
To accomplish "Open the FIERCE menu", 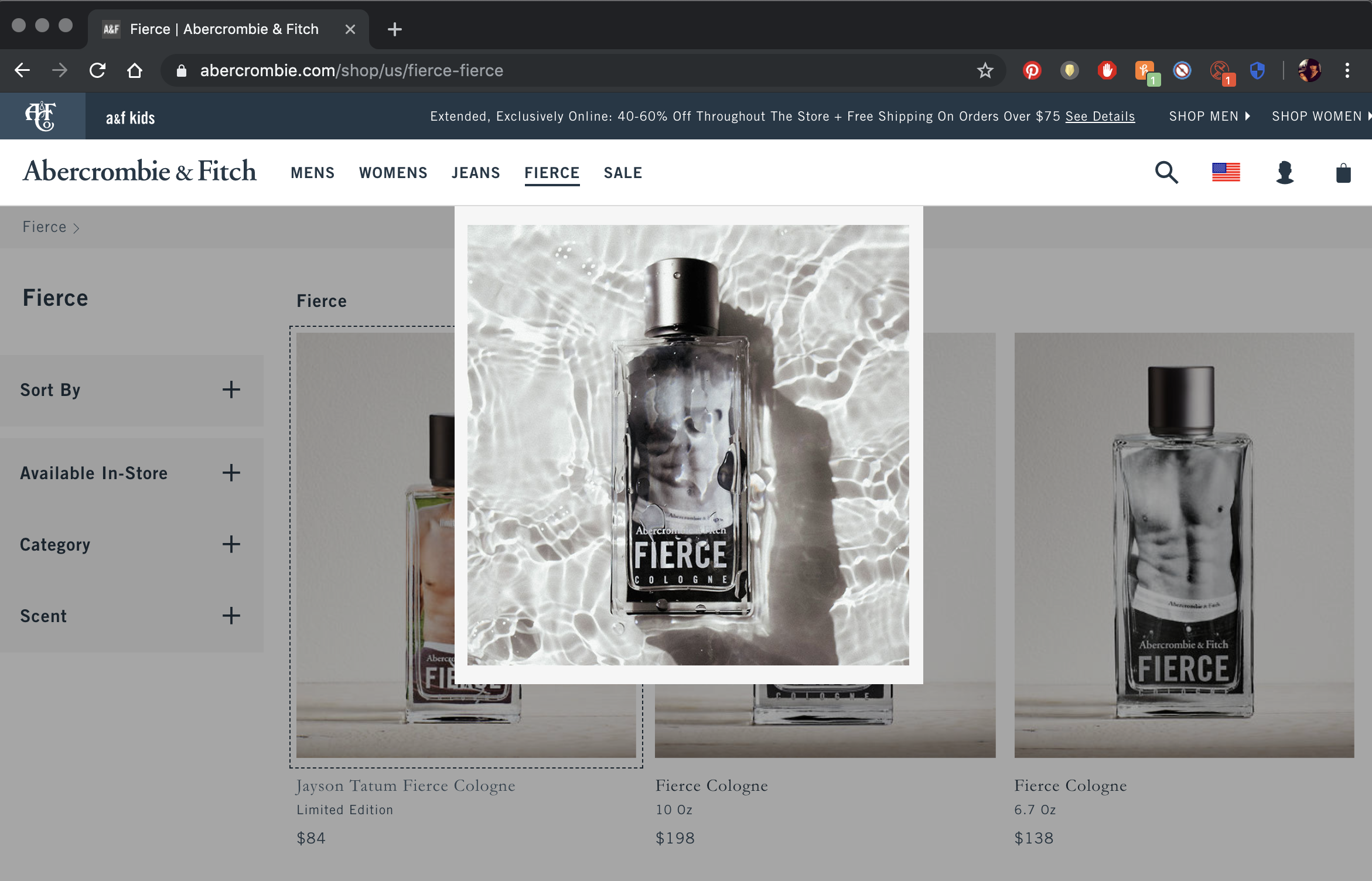I will pyautogui.click(x=552, y=173).
